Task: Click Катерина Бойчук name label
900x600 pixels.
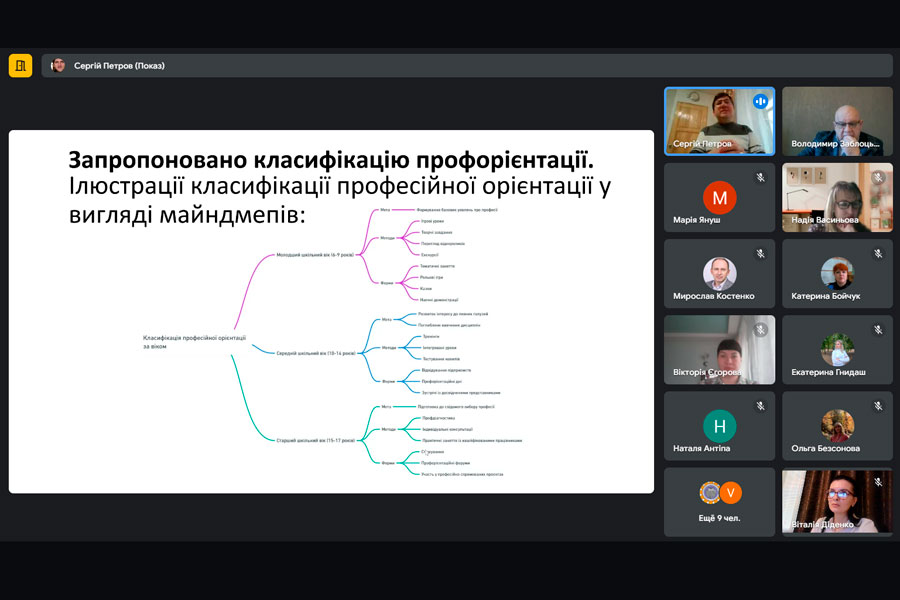Action: pyautogui.click(x=825, y=296)
